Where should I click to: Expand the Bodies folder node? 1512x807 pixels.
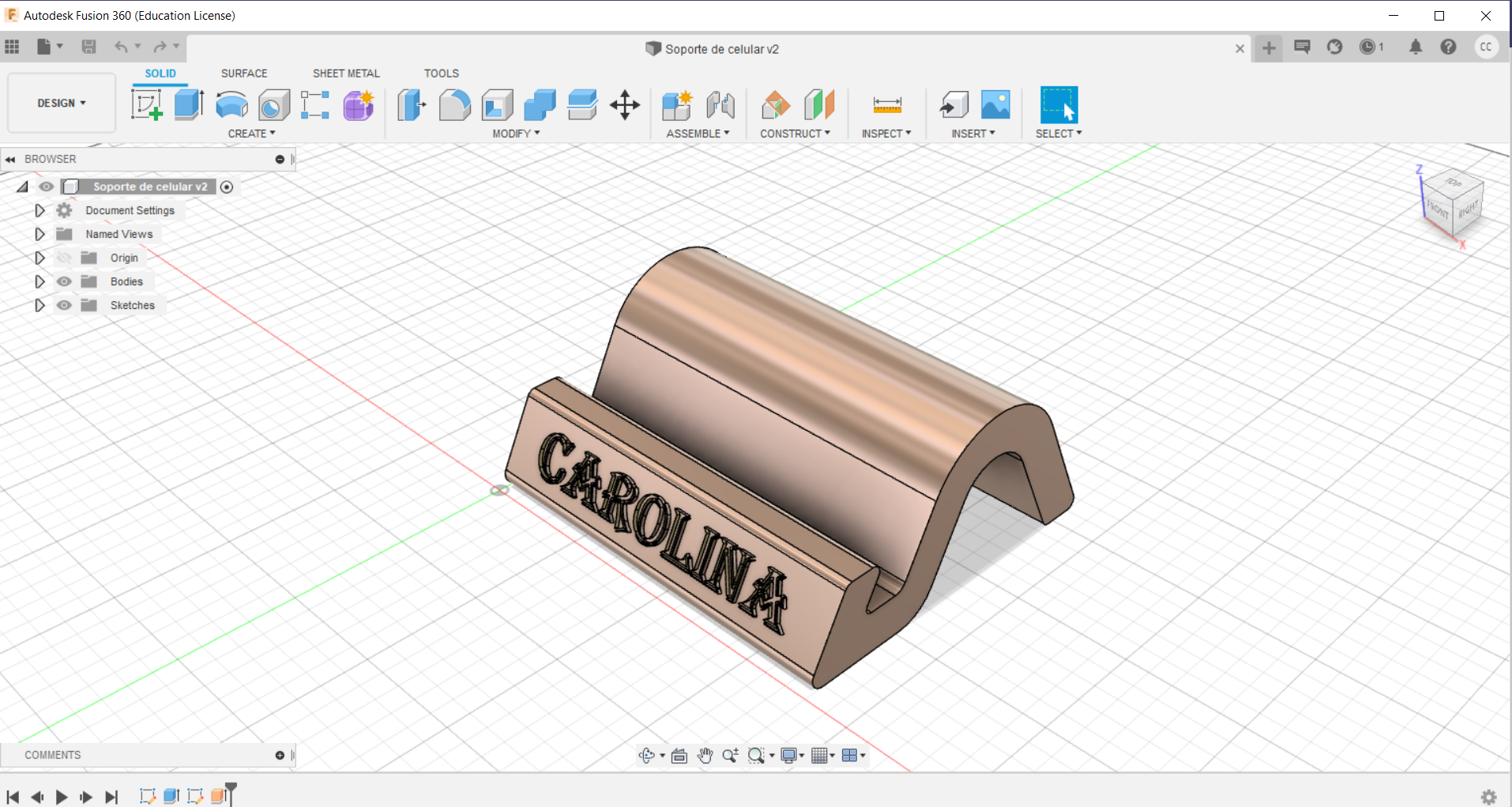click(39, 281)
